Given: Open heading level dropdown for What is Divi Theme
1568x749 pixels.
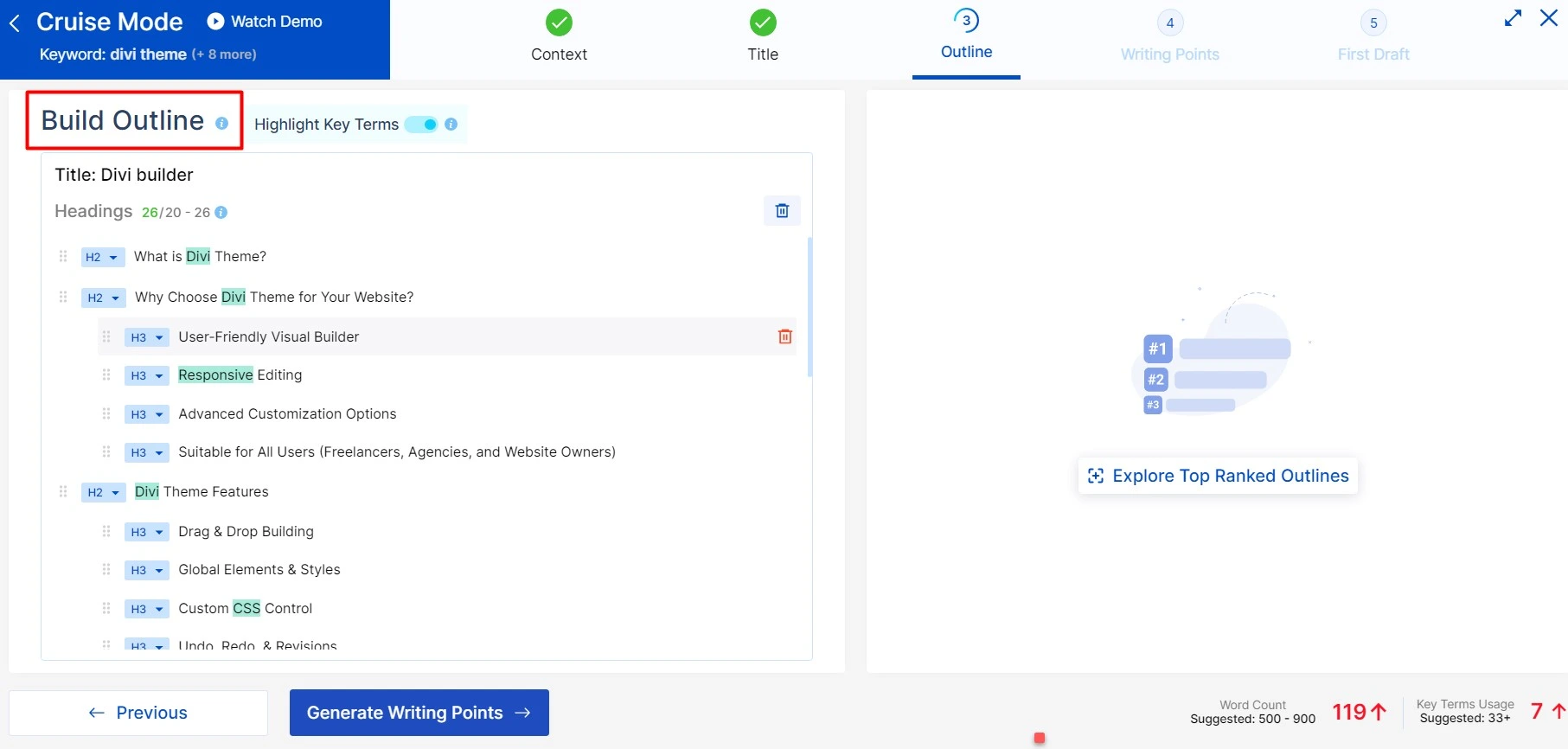Looking at the screenshot, I should click(103, 257).
